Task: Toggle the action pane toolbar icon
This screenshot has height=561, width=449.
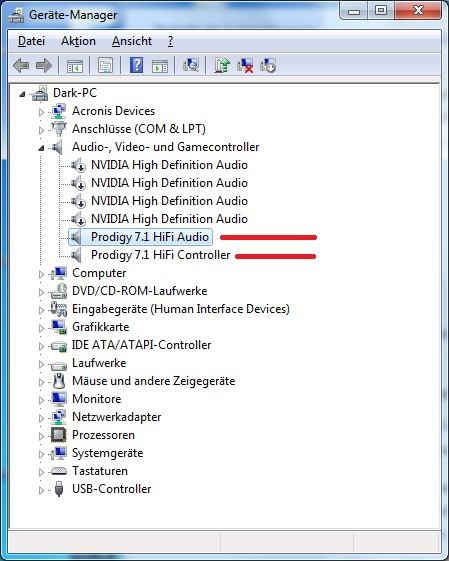Action: pos(160,66)
